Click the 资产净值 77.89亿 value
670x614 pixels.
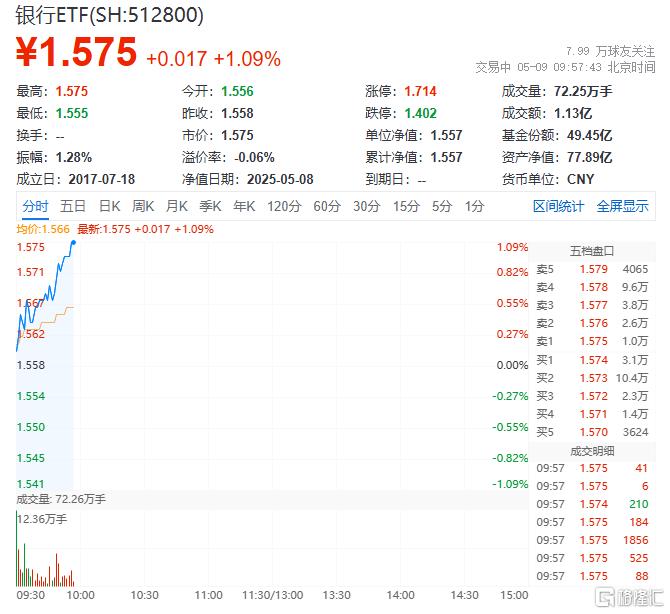(x=589, y=157)
